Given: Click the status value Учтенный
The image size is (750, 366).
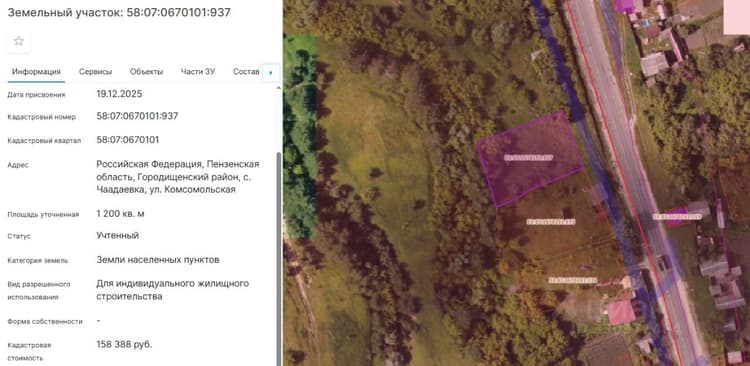Looking at the screenshot, I should [118, 235].
